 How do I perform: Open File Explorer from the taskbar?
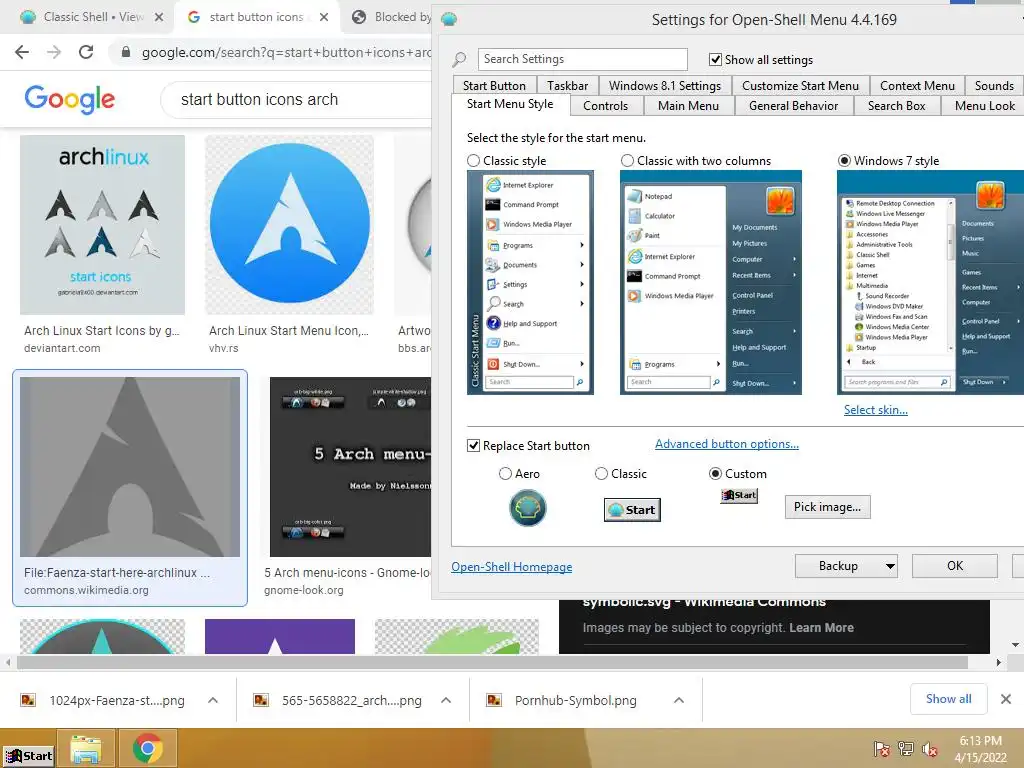[x=86, y=748]
